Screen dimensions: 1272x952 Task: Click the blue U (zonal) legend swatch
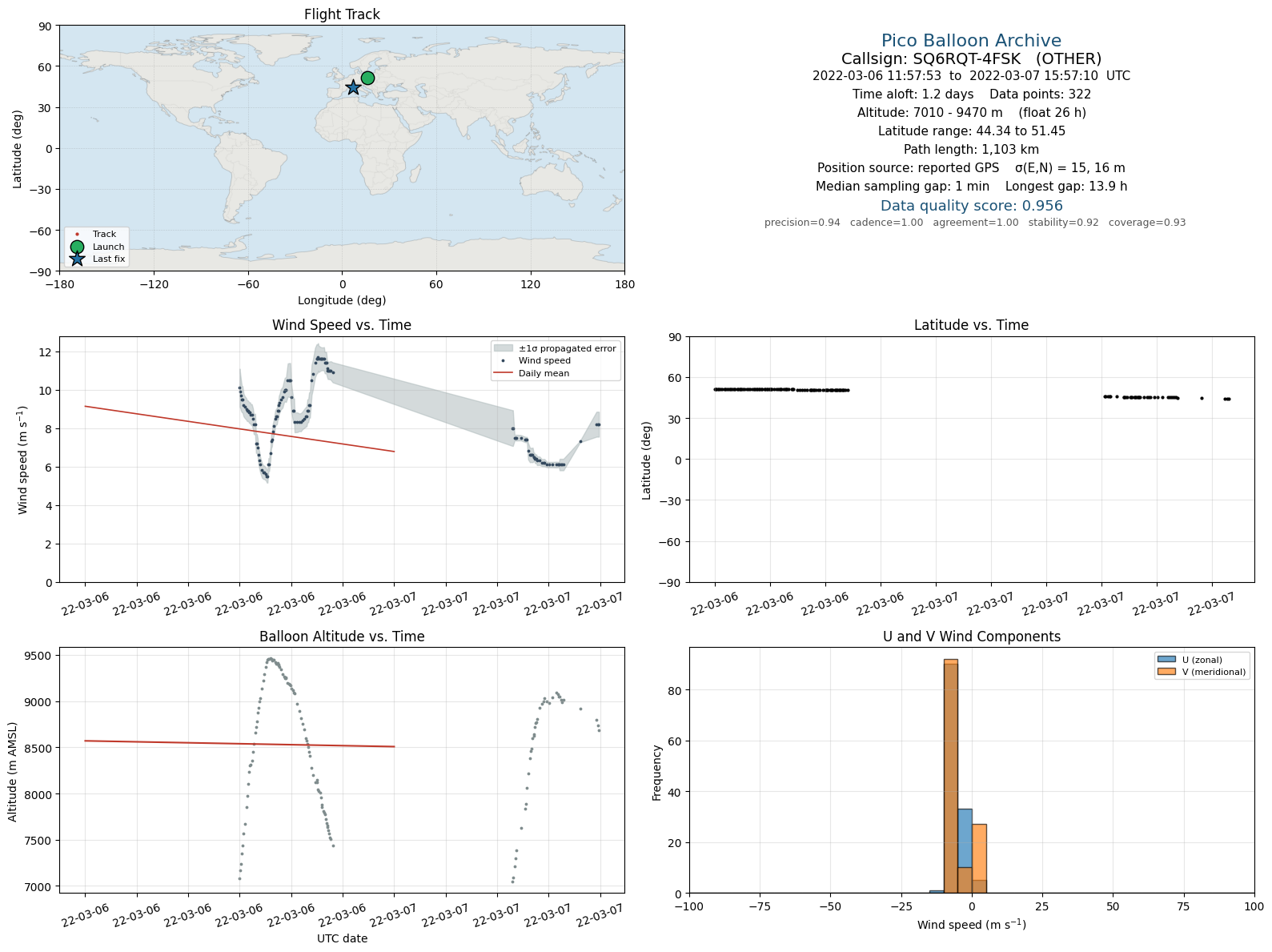pos(1166,660)
